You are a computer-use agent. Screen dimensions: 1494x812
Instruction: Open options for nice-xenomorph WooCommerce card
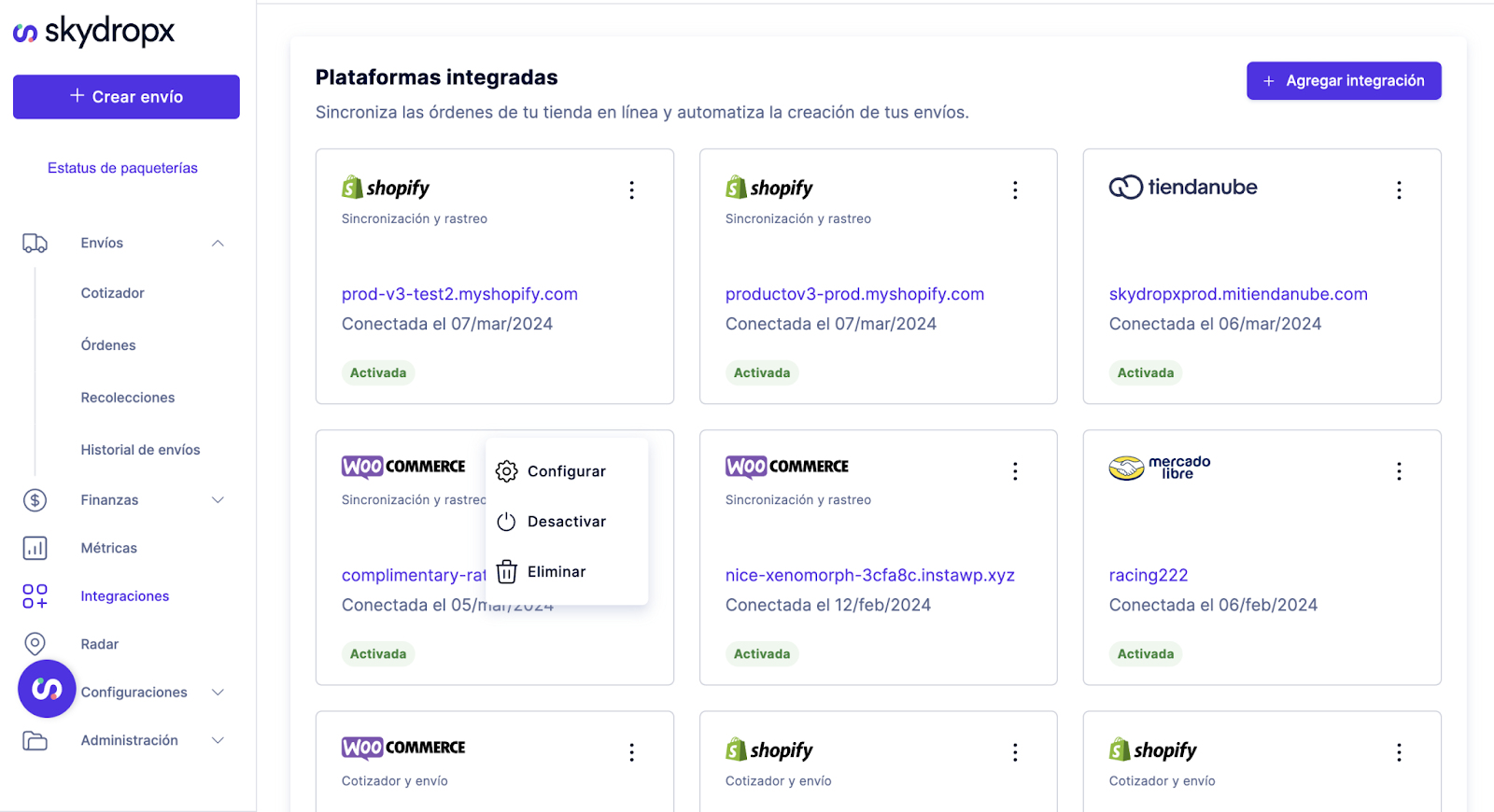(1015, 471)
